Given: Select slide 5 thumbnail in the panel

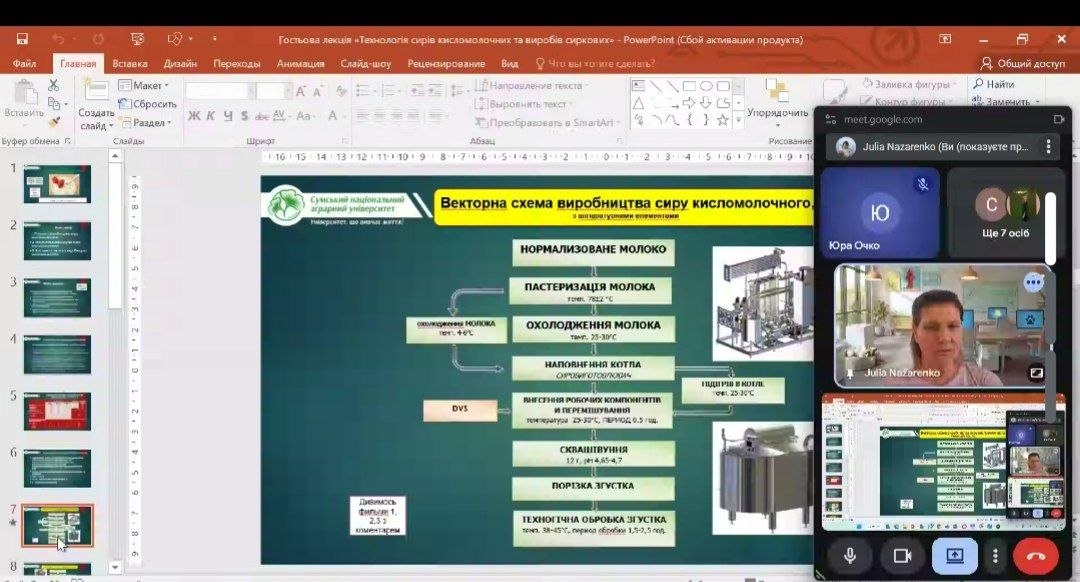Looking at the screenshot, I should coord(57,411).
